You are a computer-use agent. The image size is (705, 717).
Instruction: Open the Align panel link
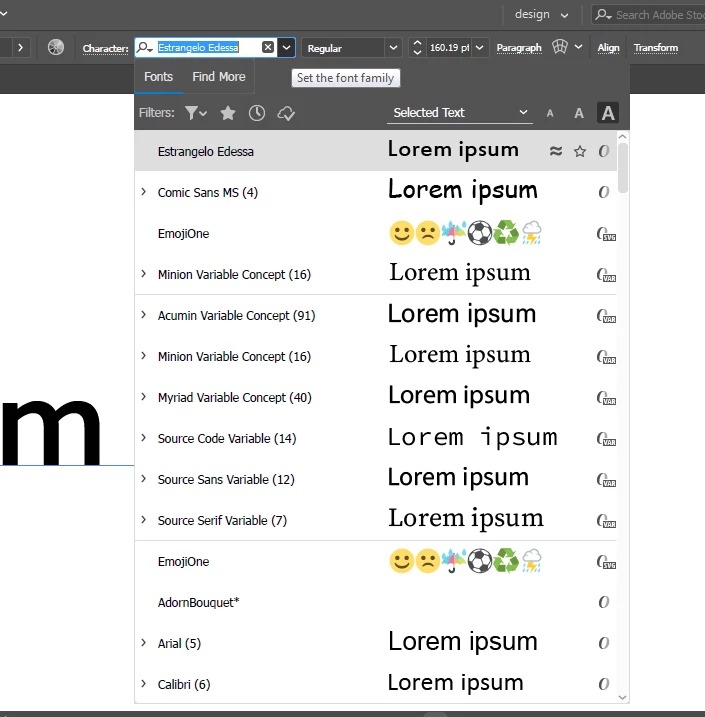608,48
